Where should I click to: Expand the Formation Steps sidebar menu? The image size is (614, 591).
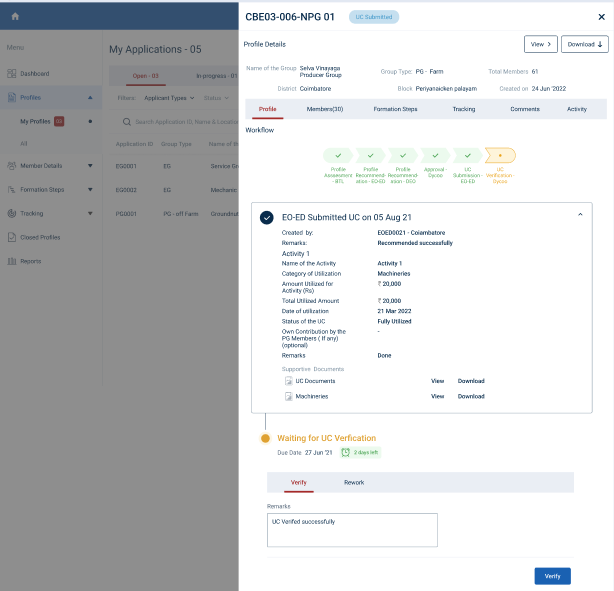tap(90, 190)
